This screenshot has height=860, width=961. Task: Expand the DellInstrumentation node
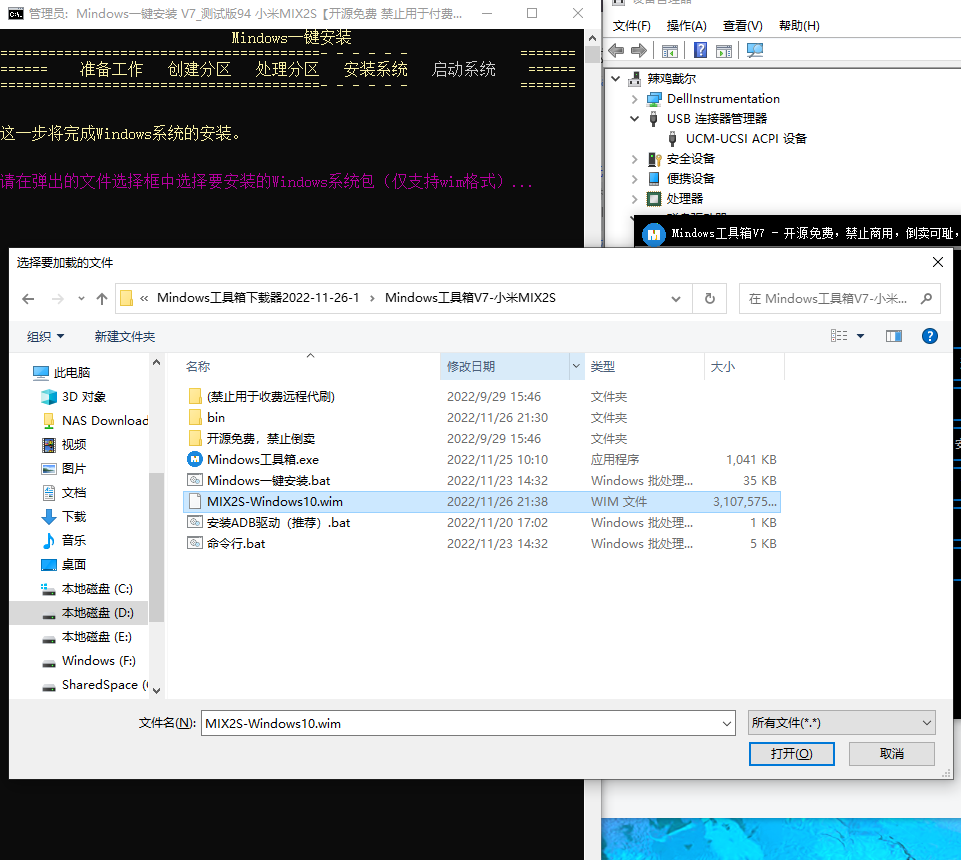(x=634, y=99)
